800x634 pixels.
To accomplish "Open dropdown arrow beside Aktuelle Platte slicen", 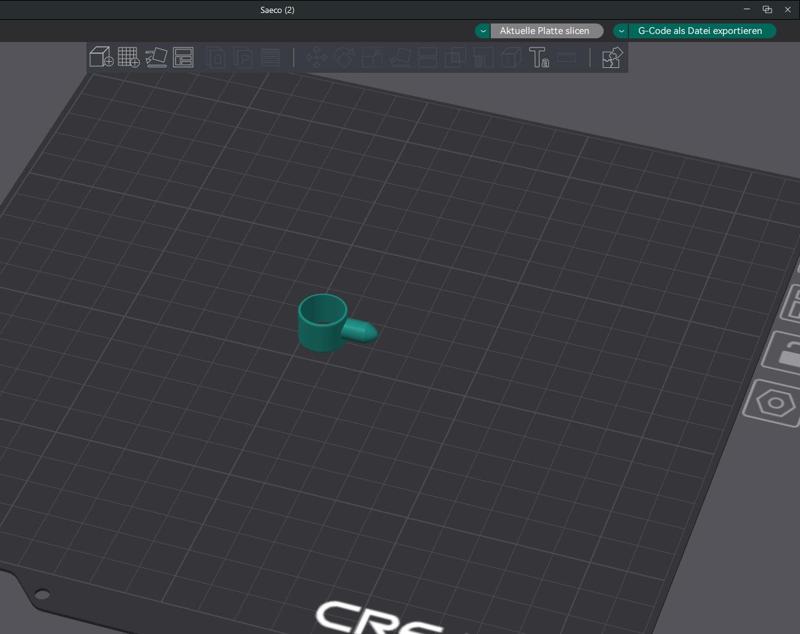I will point(483,31).
